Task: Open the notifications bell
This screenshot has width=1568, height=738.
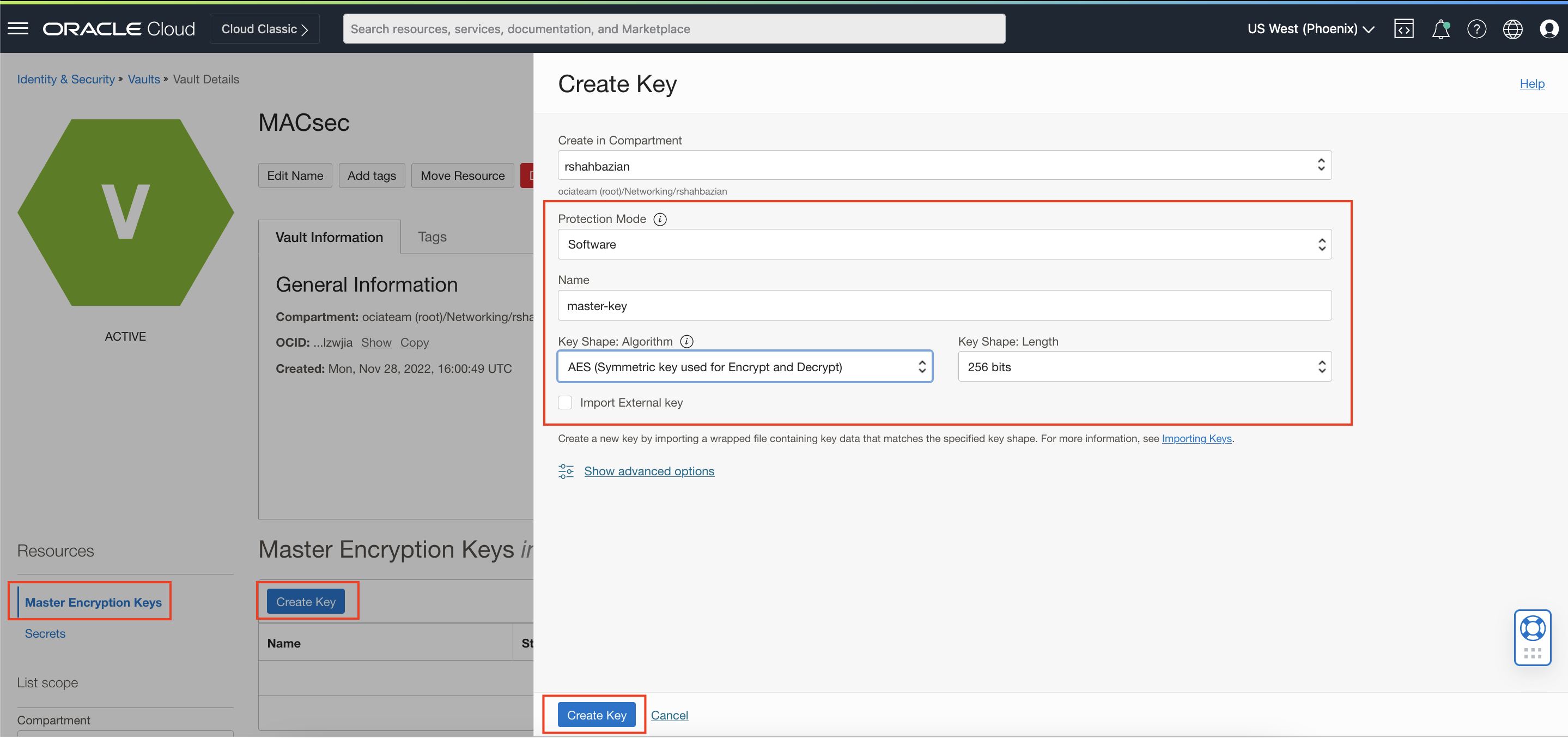Action: 1440,29
